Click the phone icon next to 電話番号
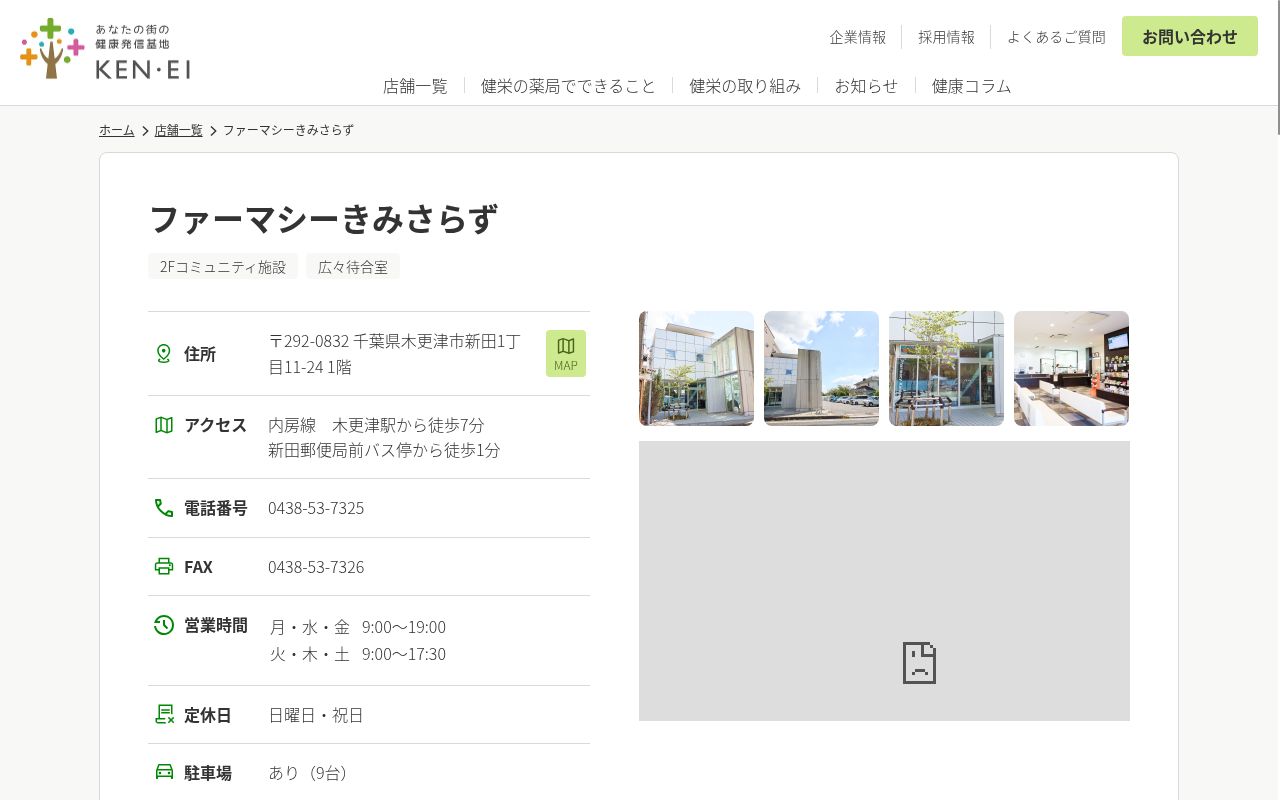The height and width of the screenshot is (800, 1280). click(x=164, y=508)
